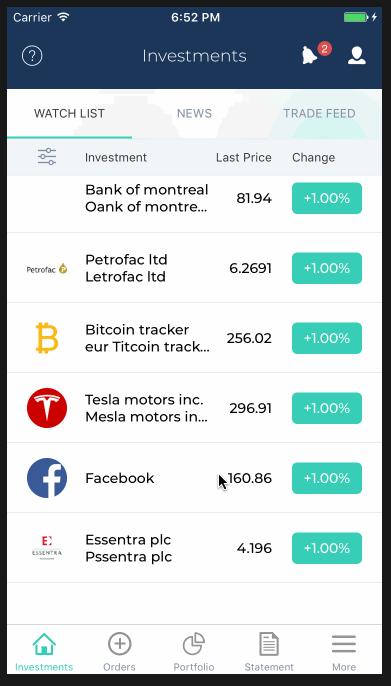The width and height of the screenshot is (391, 686).
Task: Open the More hamburger menu
Action: [x=344, y=651]
